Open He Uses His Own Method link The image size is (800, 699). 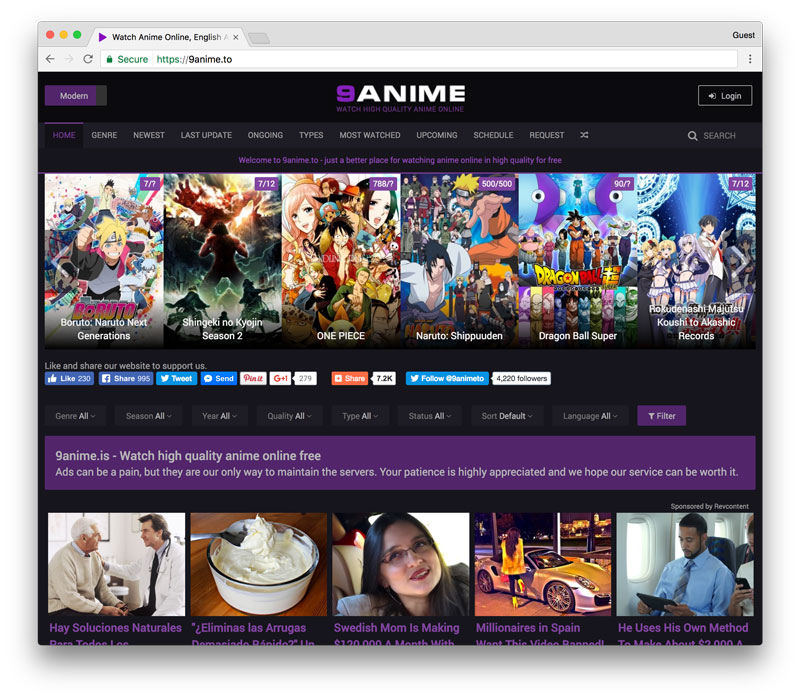[683, 634]
